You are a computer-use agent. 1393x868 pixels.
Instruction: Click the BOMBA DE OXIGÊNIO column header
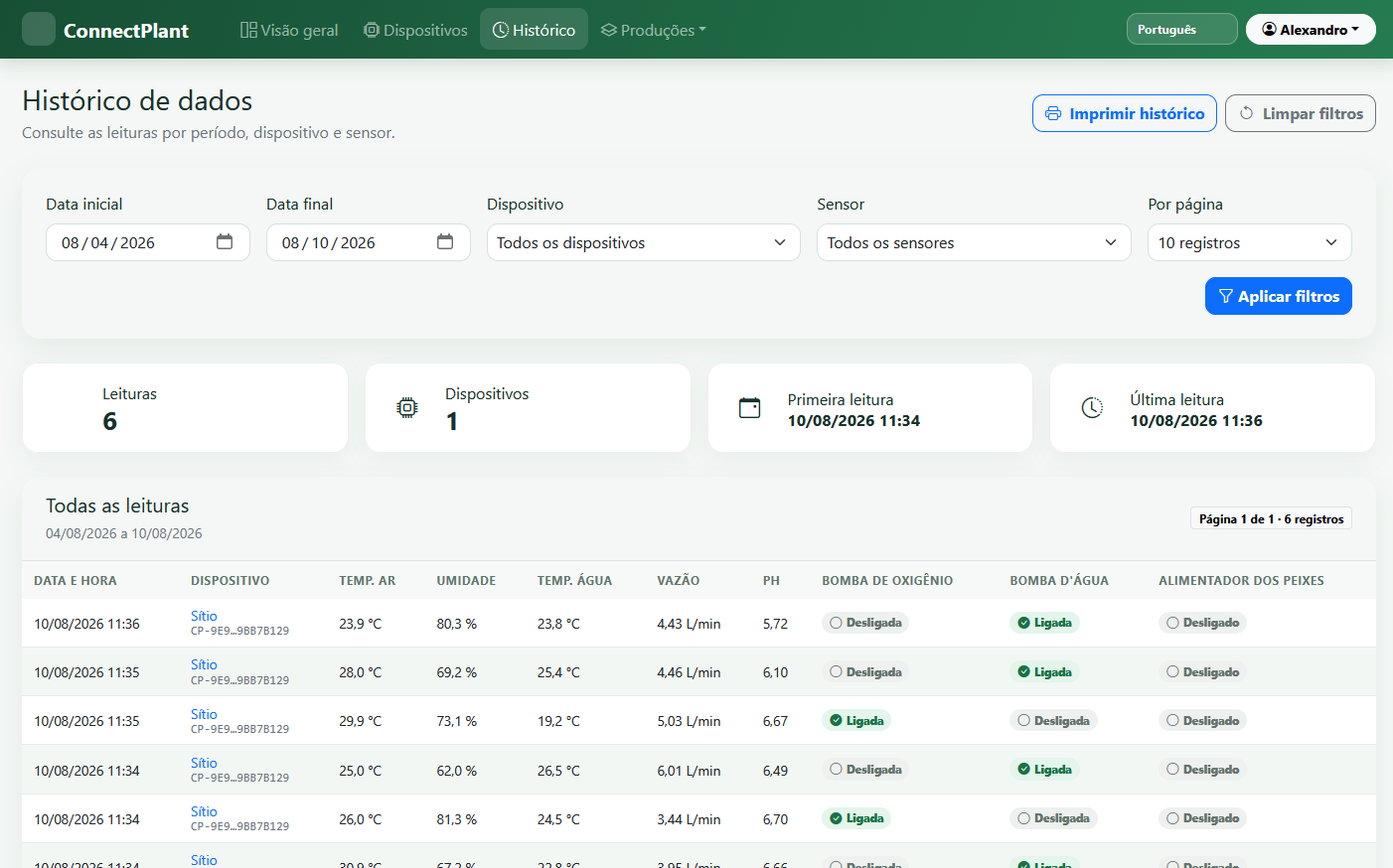[887, 581]
